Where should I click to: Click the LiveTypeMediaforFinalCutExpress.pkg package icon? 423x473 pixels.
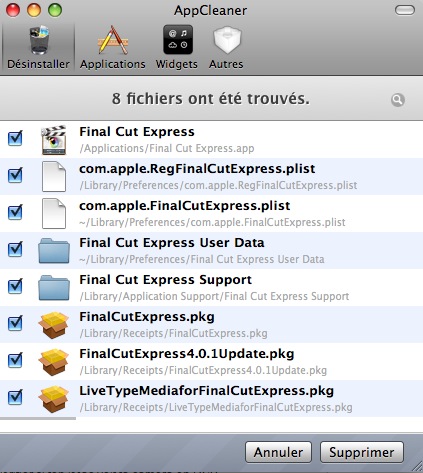[54, 399]
